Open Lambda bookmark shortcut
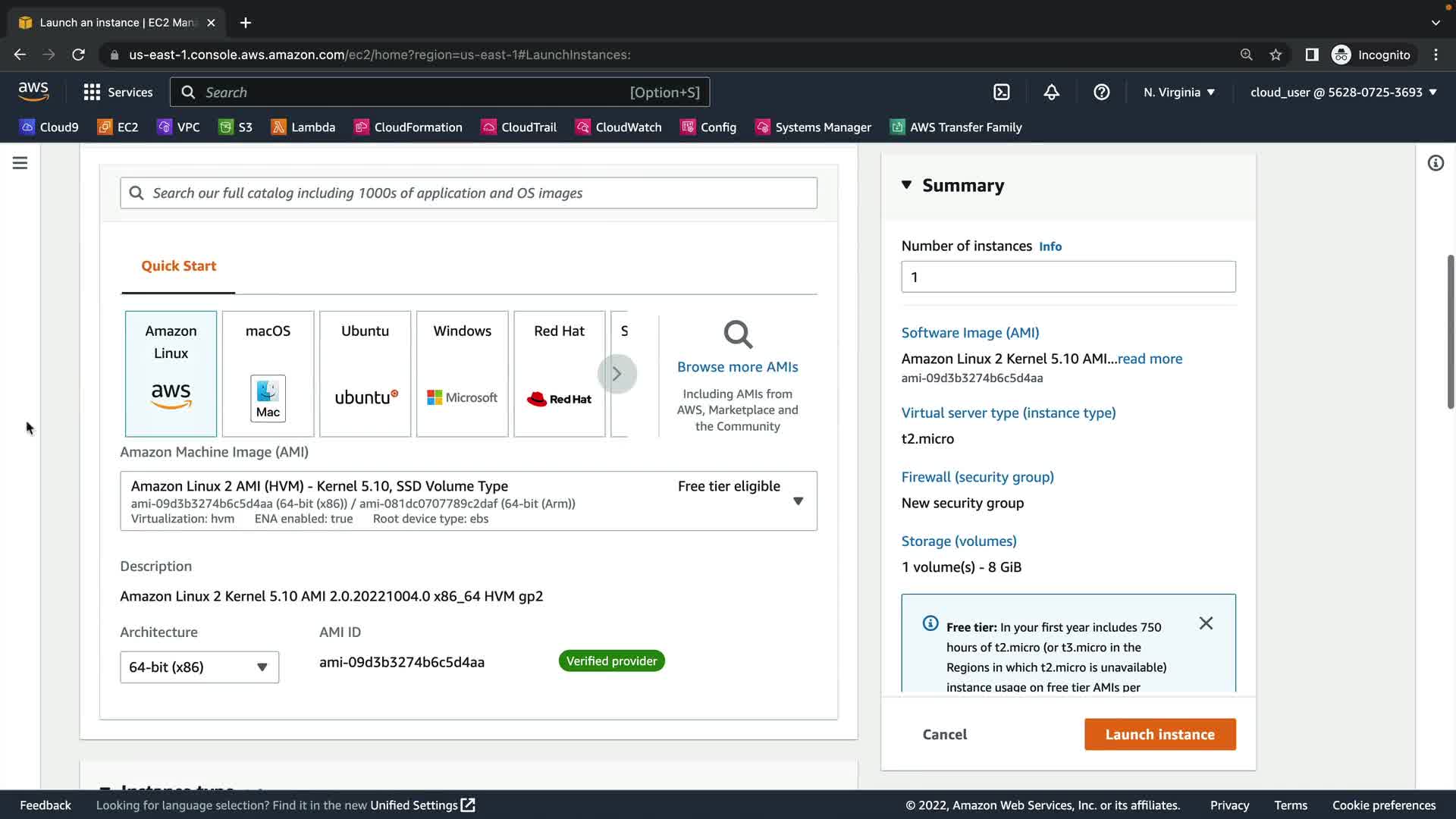Screen dimensions: 1456x819 tap(303, 127)
